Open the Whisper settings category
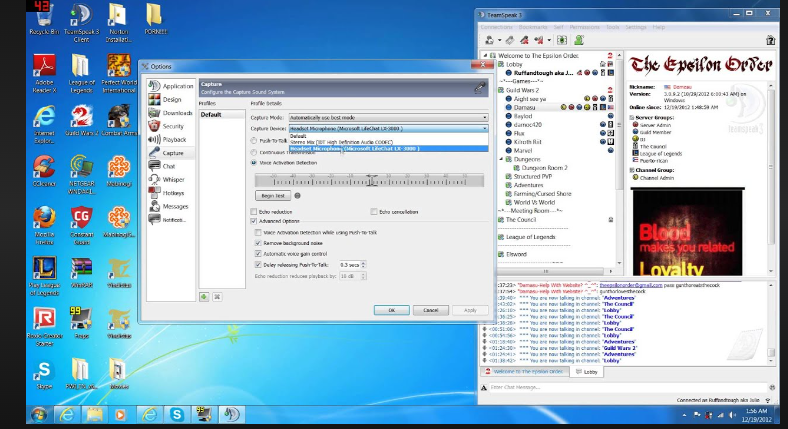 tap(172, 179)
